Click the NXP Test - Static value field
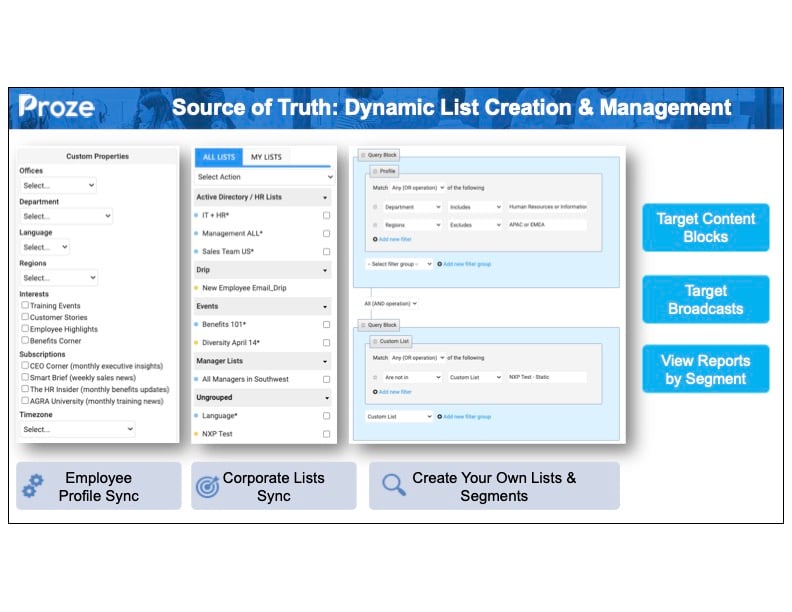 pos(547,377)
